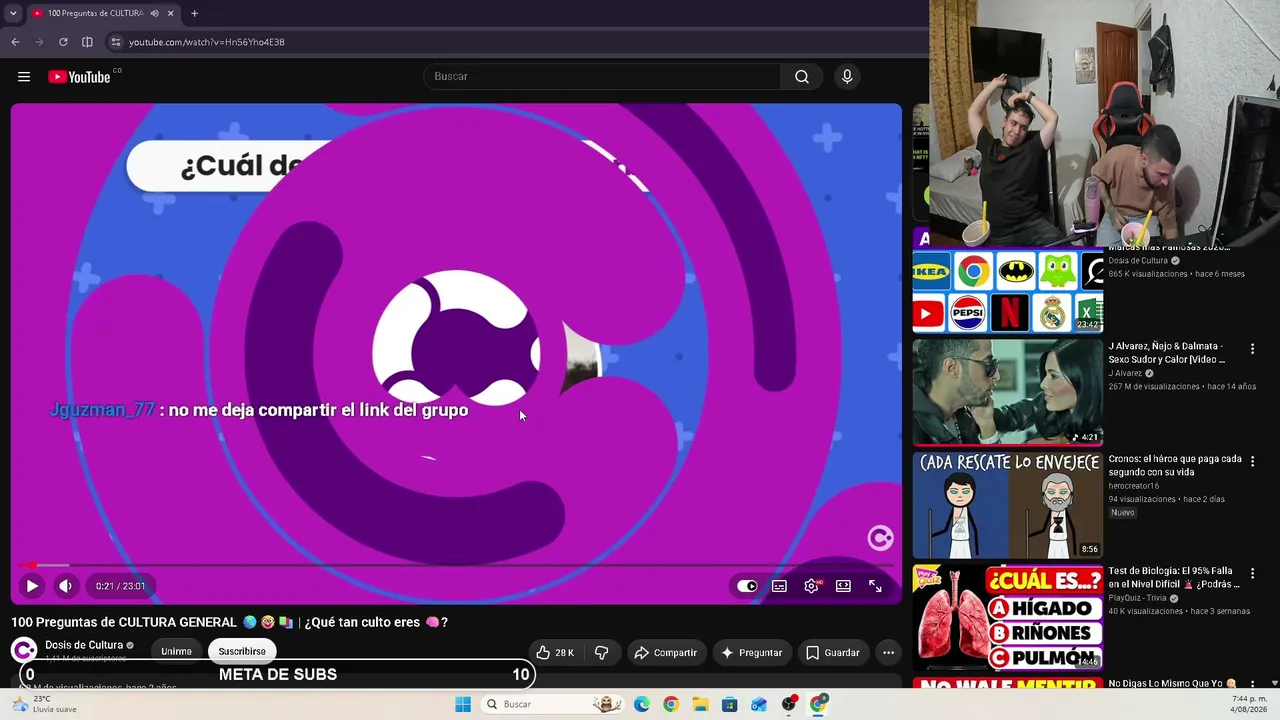Open options menu for J Alvarez video

coord(1252,349)
